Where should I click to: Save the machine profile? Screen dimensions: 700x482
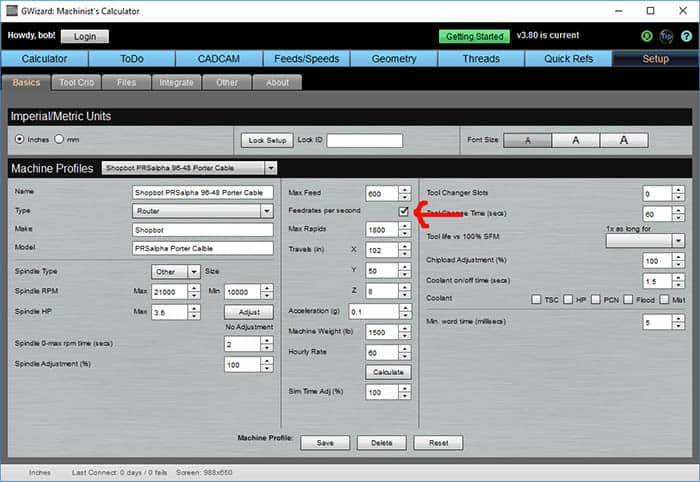[x=325, y=443]
